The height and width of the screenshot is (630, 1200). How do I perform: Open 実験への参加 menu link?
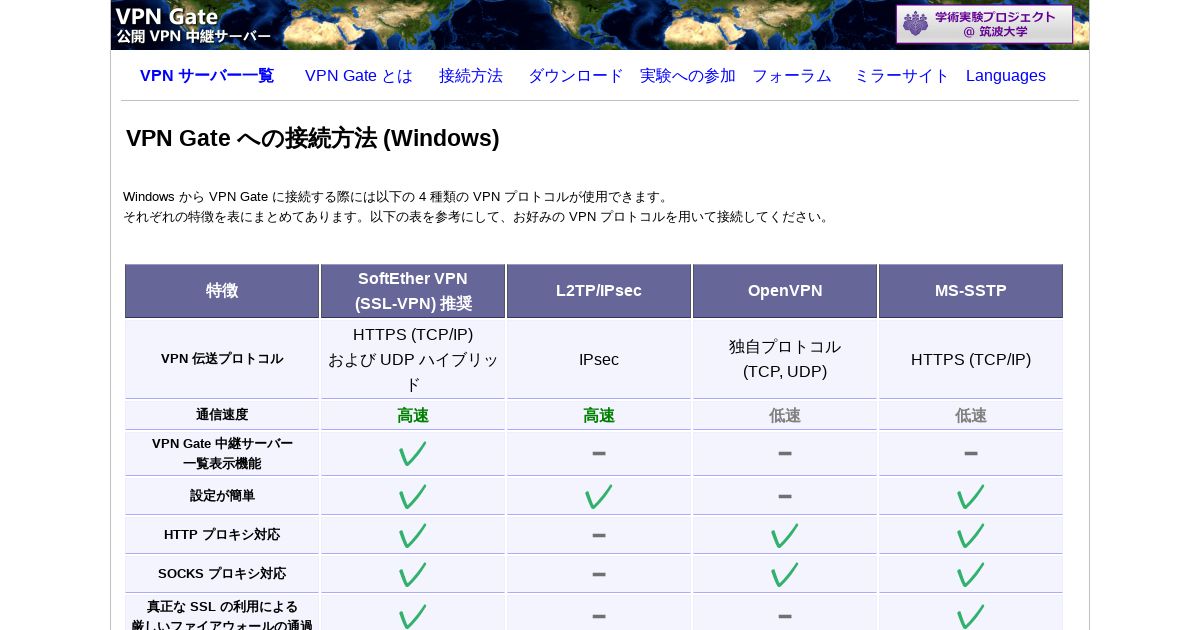pos(688,76)
